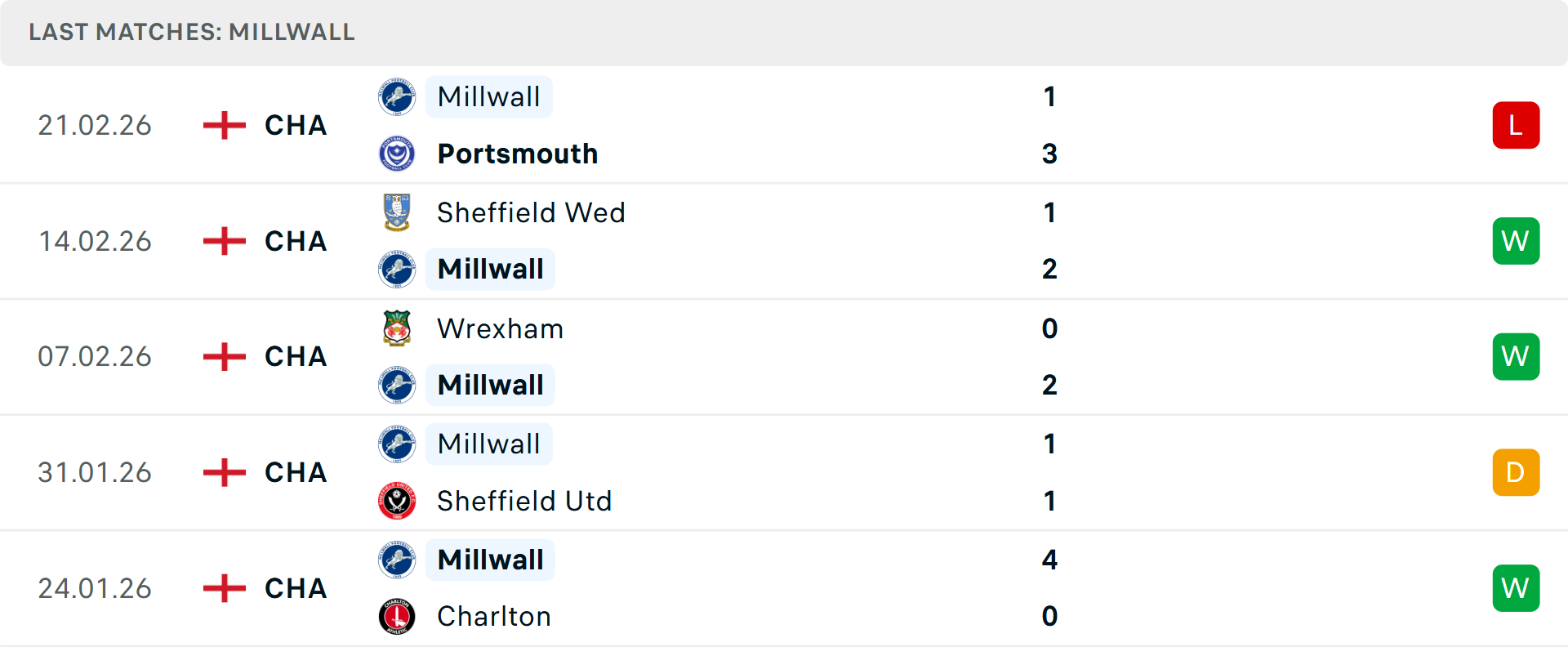This screenshot has width=1568, height=647.
Task: Select the Wrexham club crest
Action: pos(397,328)
